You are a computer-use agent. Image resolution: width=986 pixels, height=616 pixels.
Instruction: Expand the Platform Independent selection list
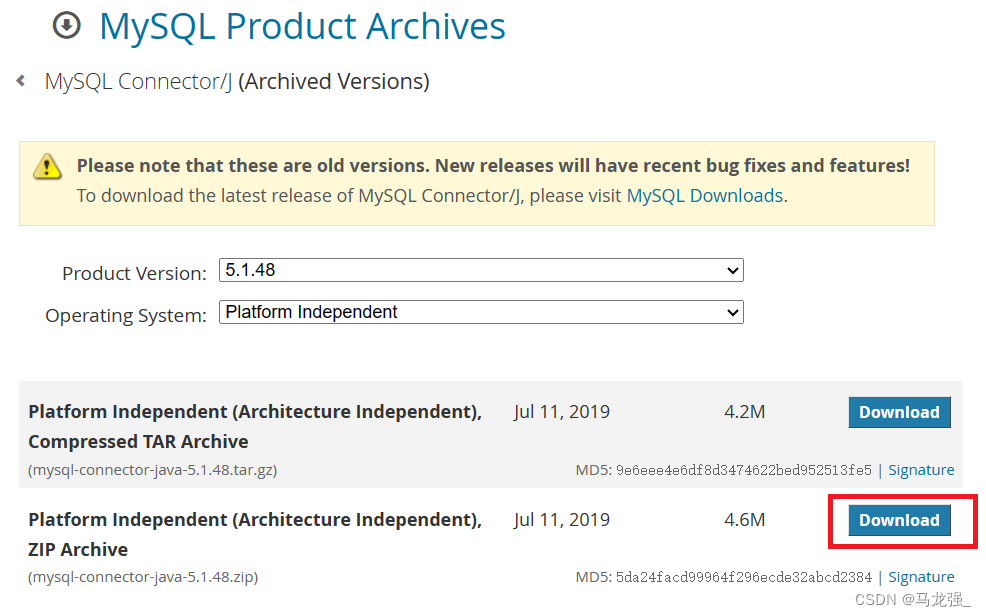point(731,312)
